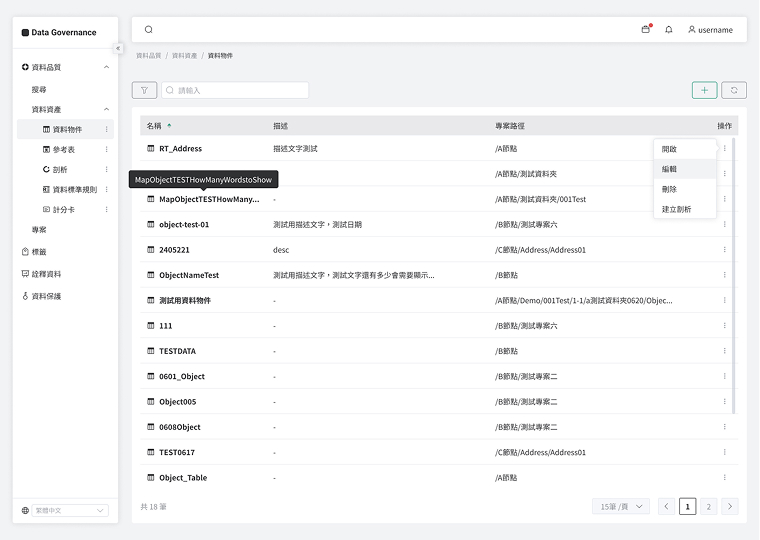This screenshot has width=760, height=540.
Task: Click the search magnifier in top bar
Action: coord(149,30)
